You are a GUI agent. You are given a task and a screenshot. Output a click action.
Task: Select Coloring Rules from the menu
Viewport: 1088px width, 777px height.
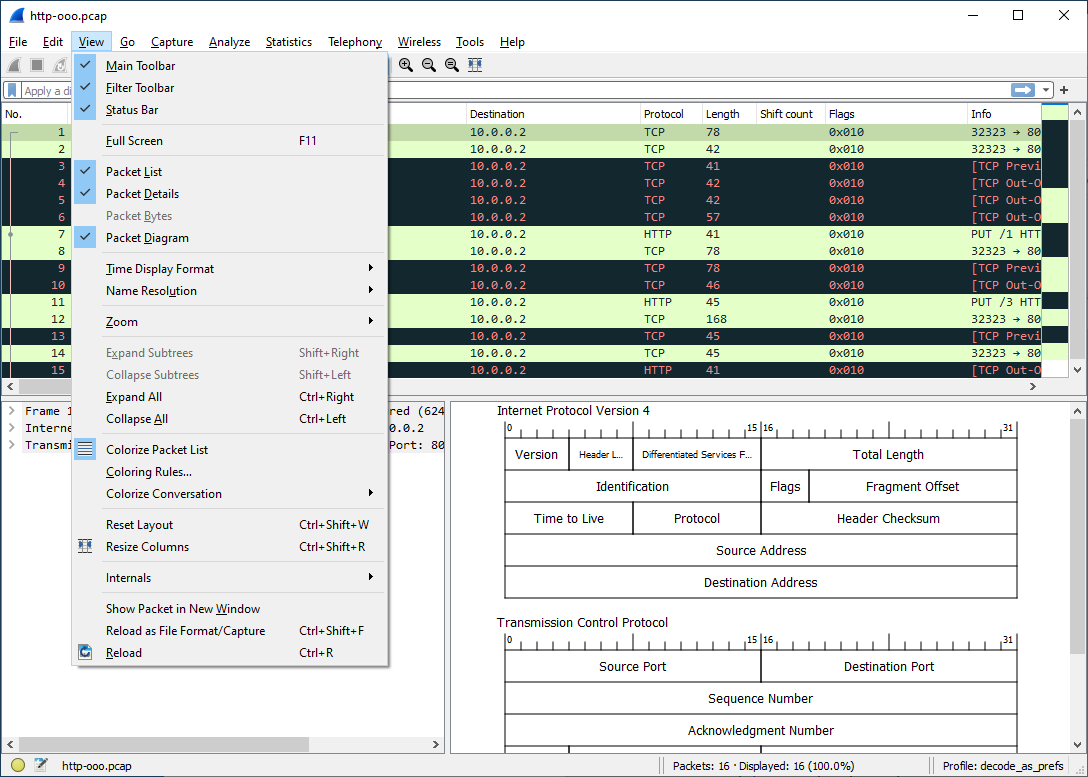click(148, 472)
